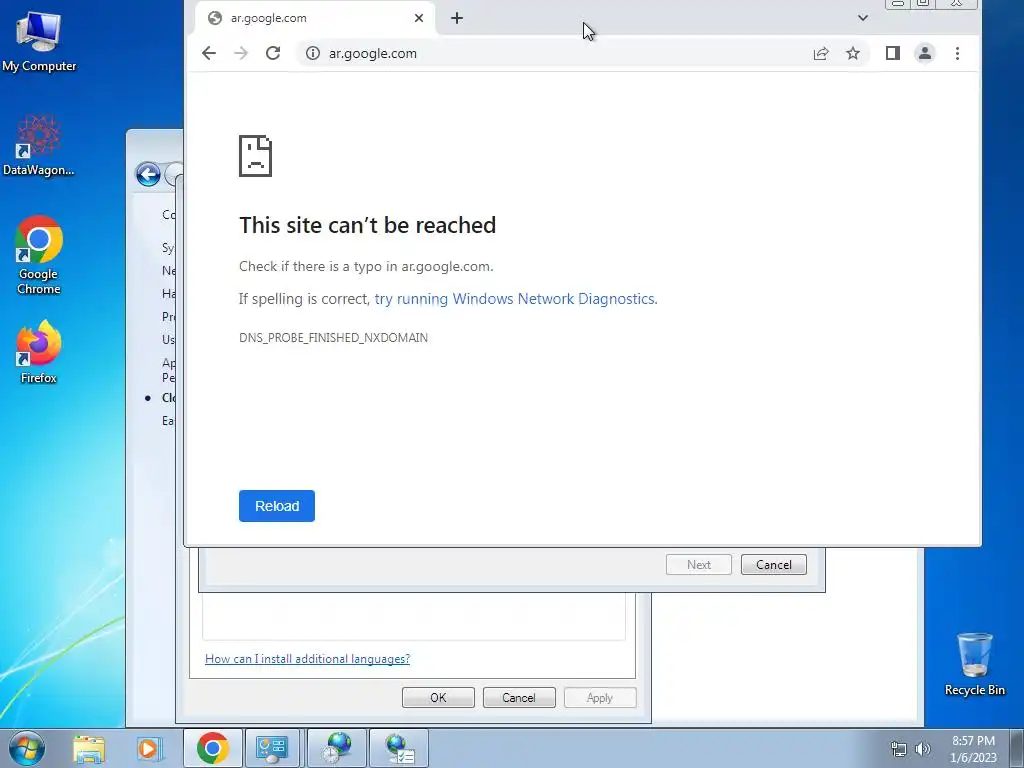Open a new Chrome tab
This screenshot has height=768, width=1024.
(457, 18)
